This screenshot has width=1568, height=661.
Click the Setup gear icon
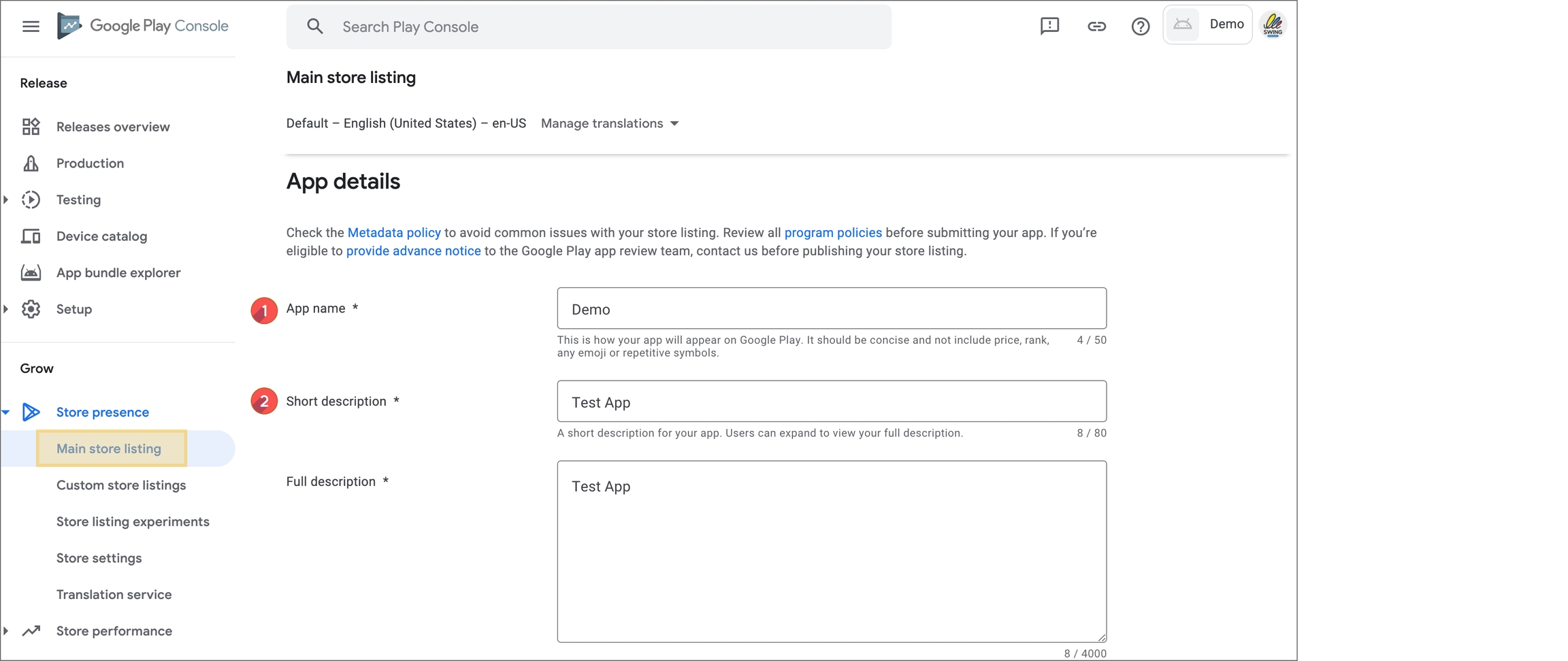[x=31, y=309]
